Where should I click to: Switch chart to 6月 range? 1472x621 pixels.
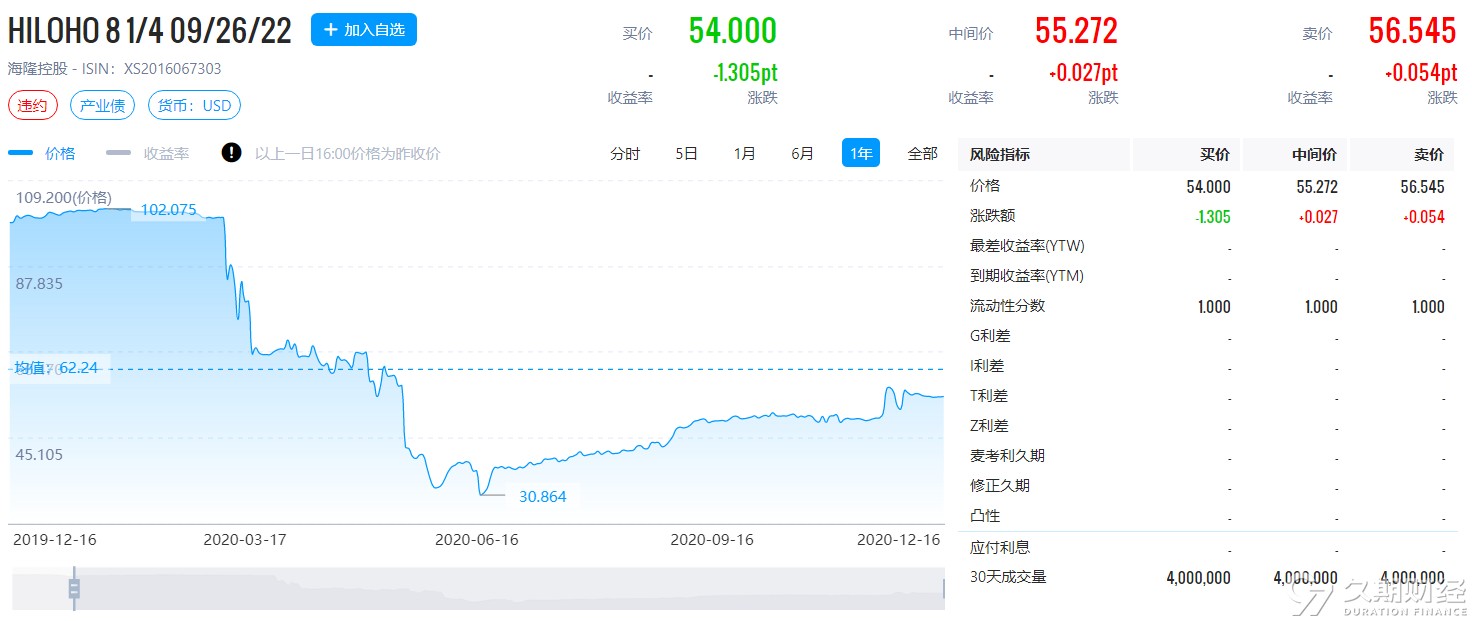(x=802, y=153)
